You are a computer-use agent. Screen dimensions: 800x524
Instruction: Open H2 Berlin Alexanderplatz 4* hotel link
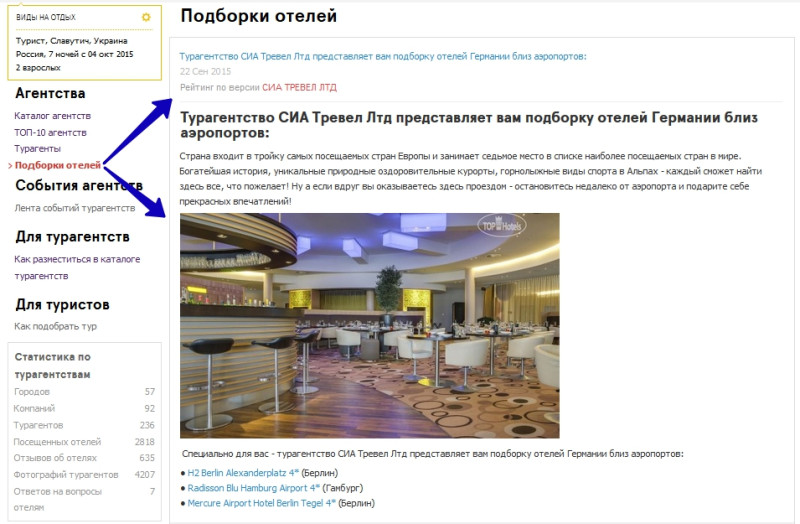[243, 473]
